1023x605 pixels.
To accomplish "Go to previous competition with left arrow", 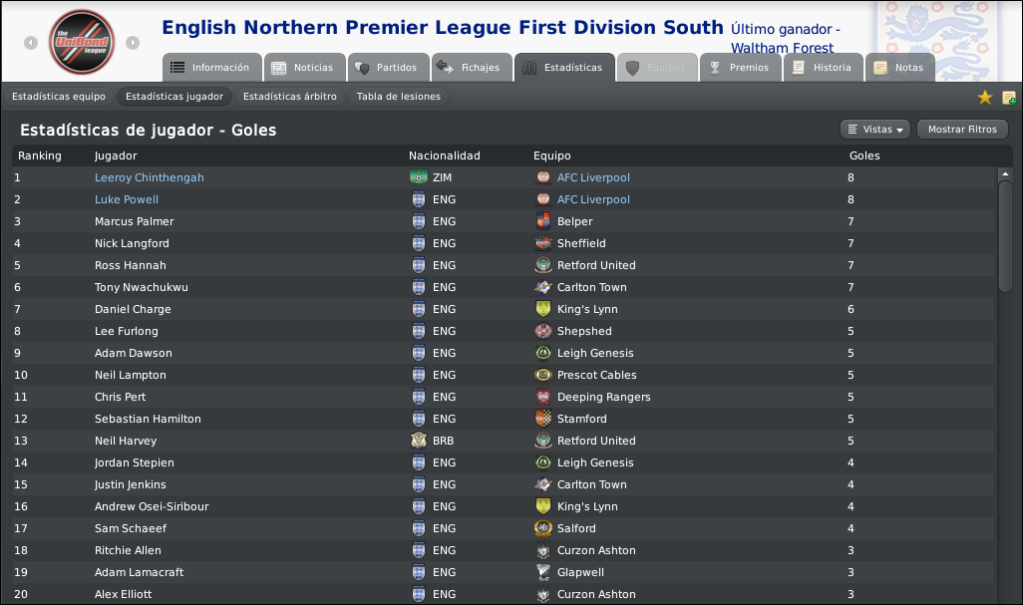I will coord(31,42).
